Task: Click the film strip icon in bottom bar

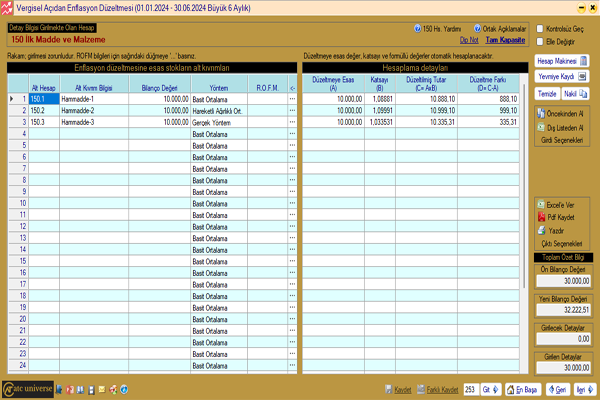Action: pos(91,390)
